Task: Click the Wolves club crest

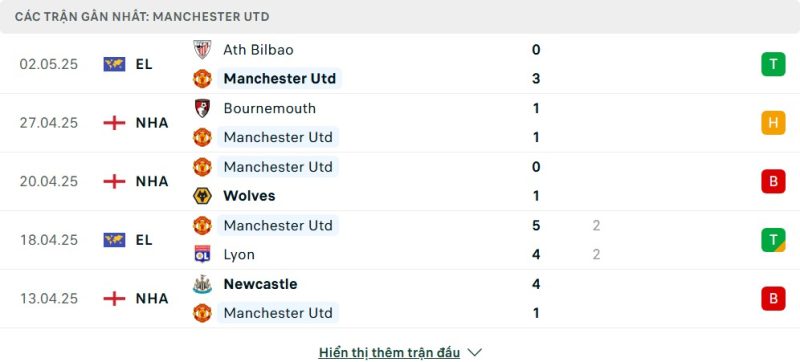Action: pos(202,196)
